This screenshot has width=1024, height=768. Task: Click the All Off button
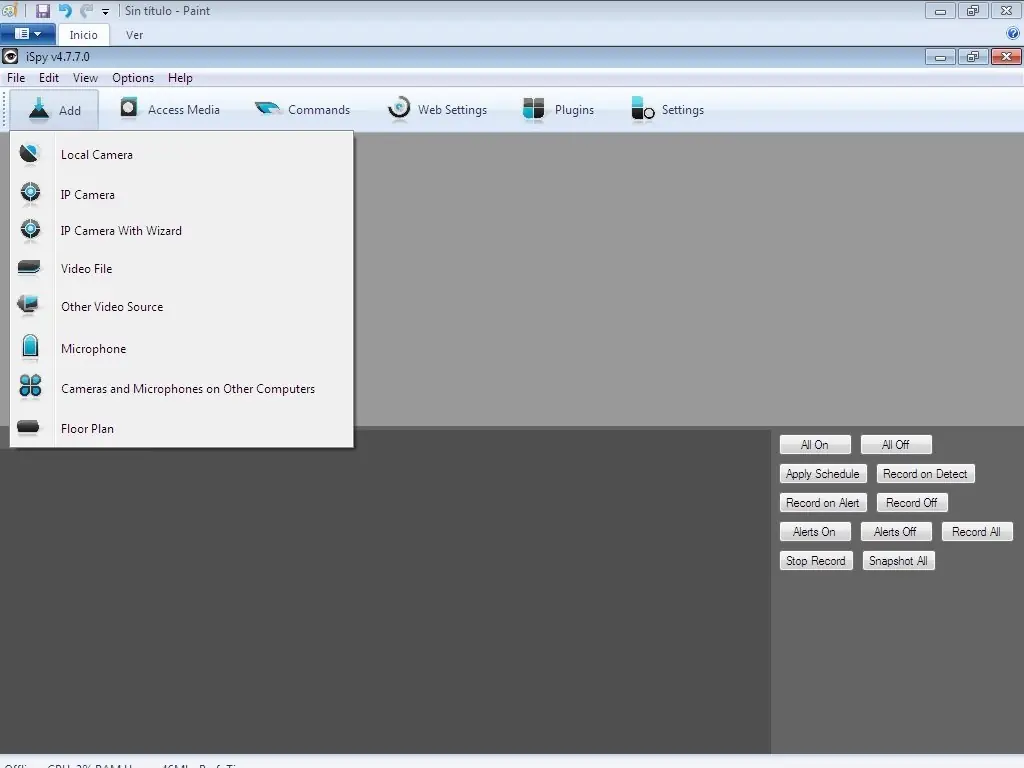click(896, 445)
